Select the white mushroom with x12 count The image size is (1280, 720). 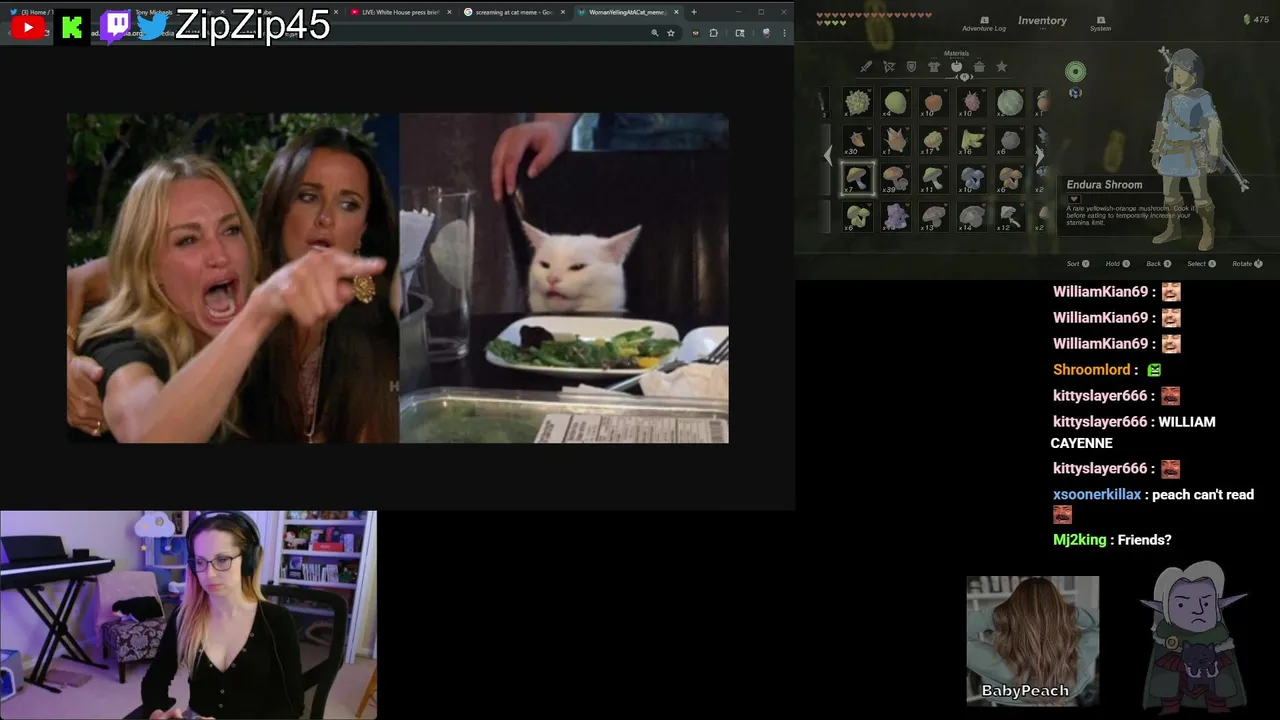(x=1010, y=216)
